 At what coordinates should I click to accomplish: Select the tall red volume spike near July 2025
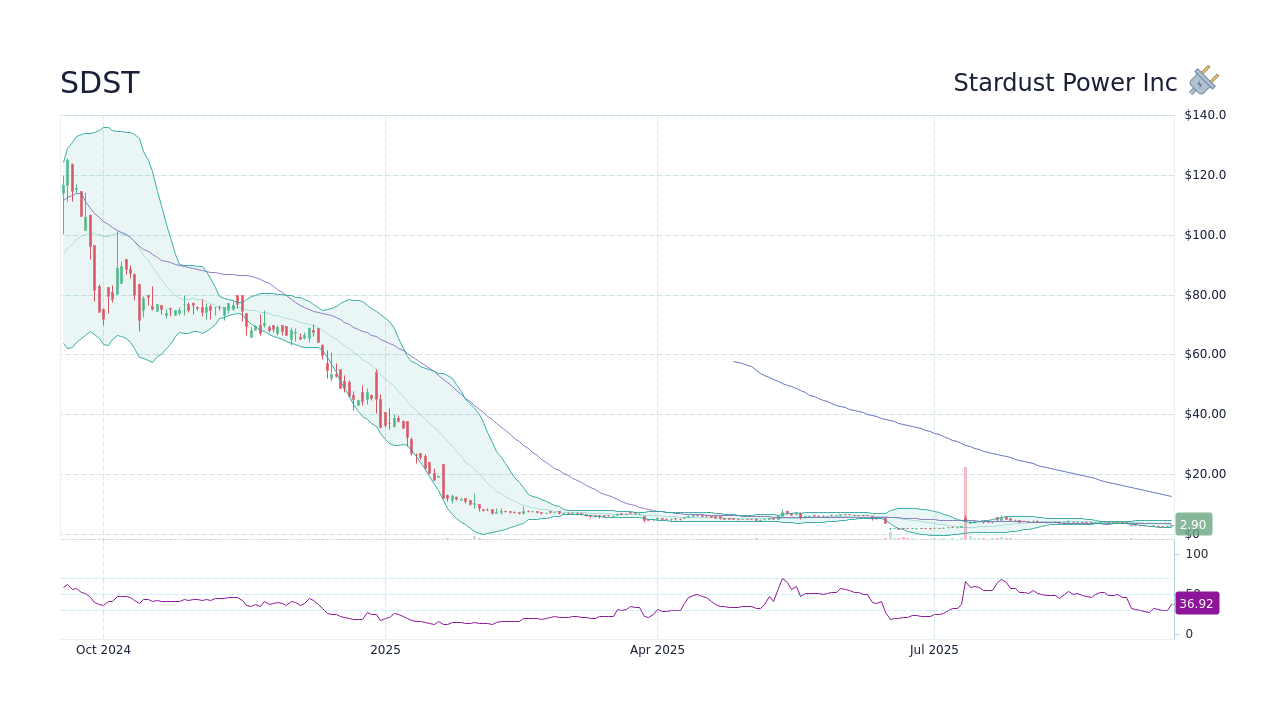pos(965,495)
